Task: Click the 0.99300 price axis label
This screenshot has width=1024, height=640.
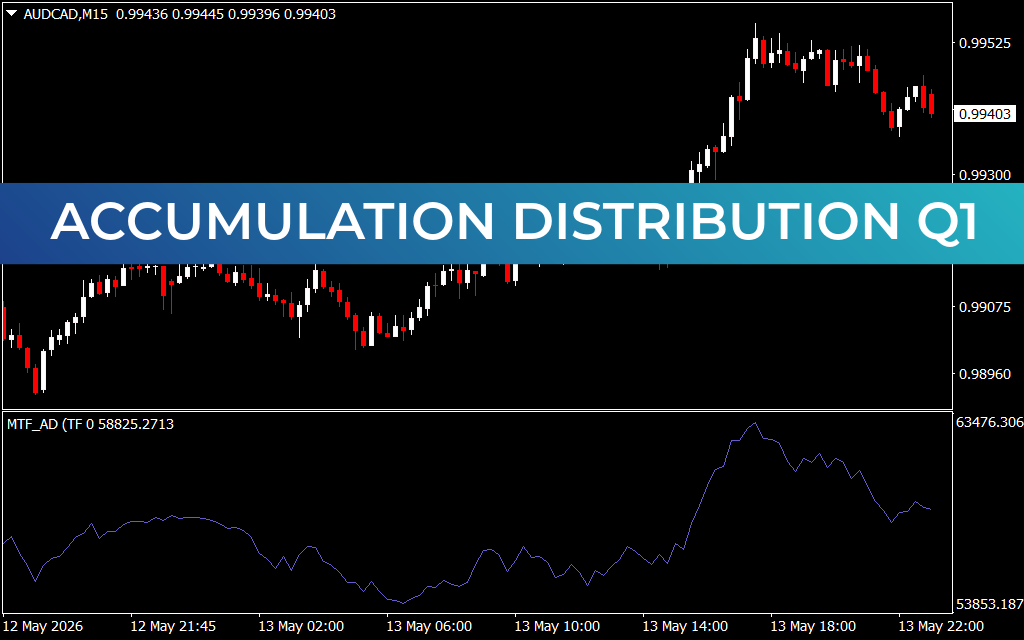Action: point(985,175)
